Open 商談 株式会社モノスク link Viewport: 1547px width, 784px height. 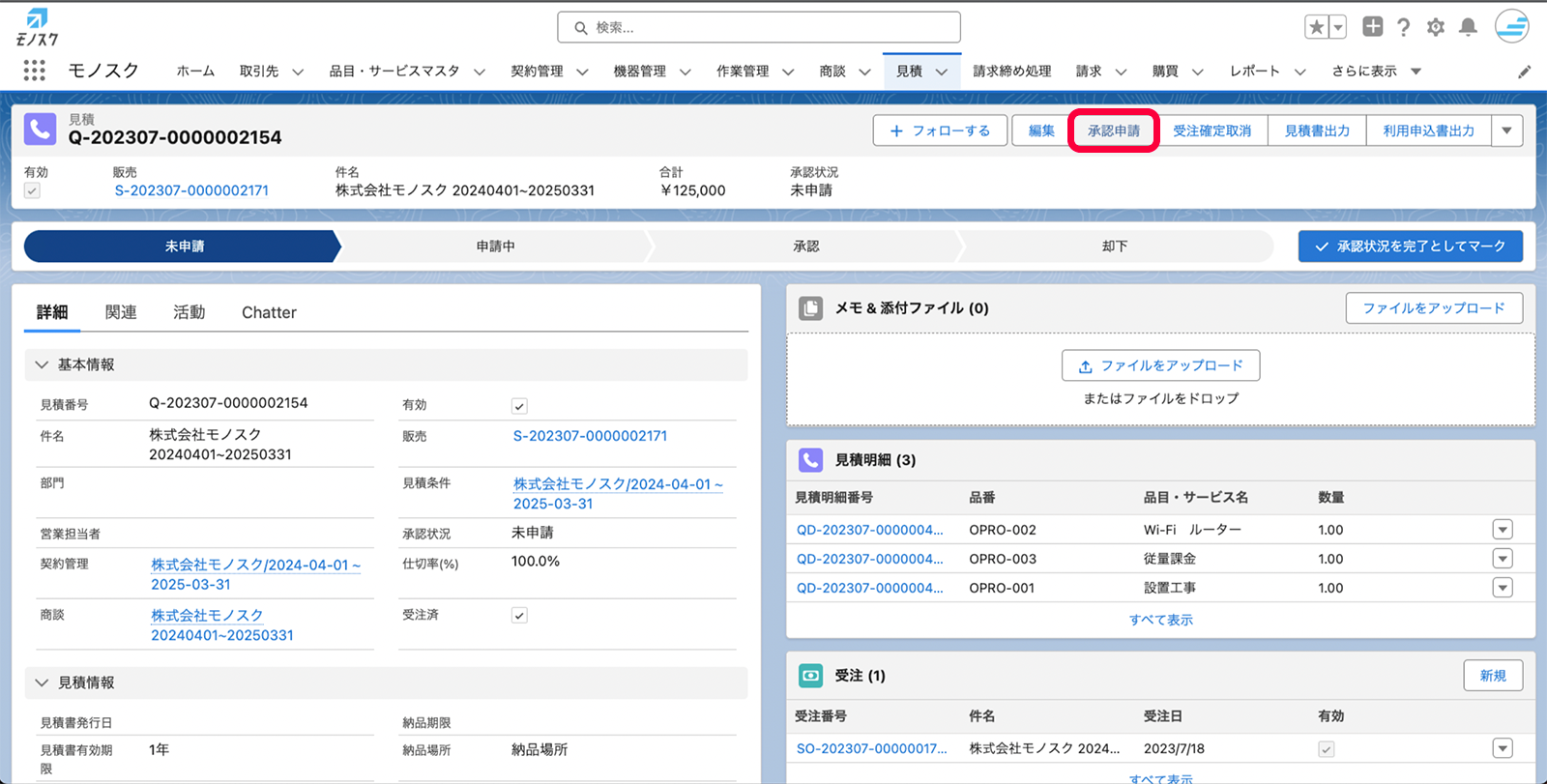tap(222, 624)
